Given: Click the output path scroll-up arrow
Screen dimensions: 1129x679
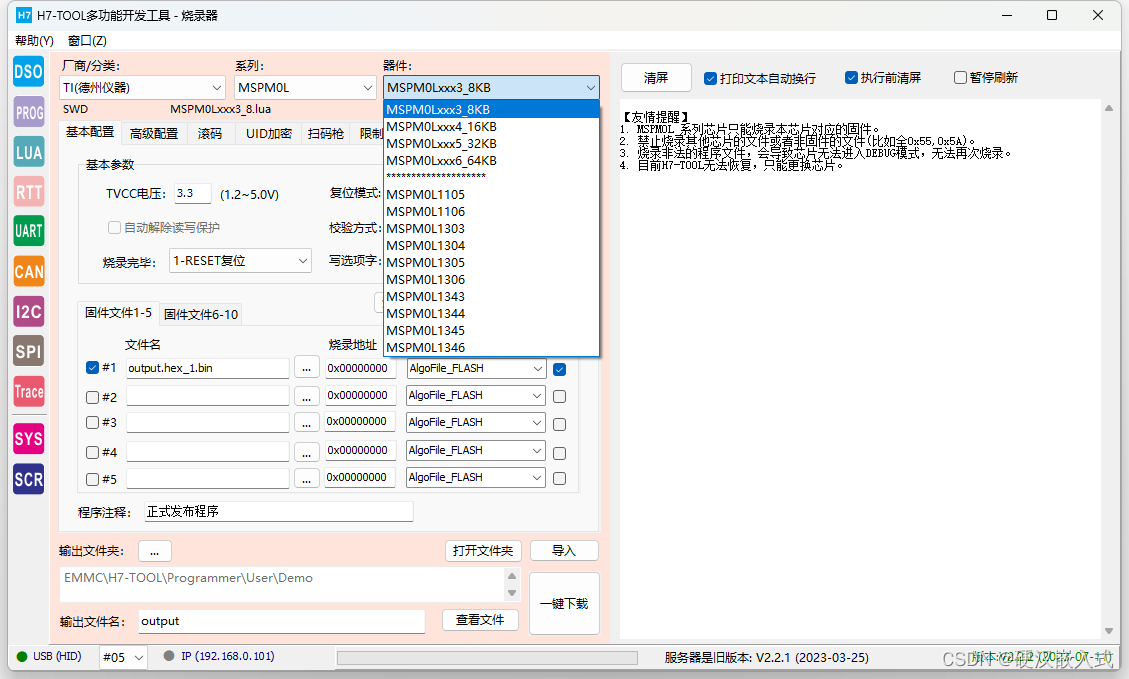Looking at the screenshot, I should coord(512,575).
